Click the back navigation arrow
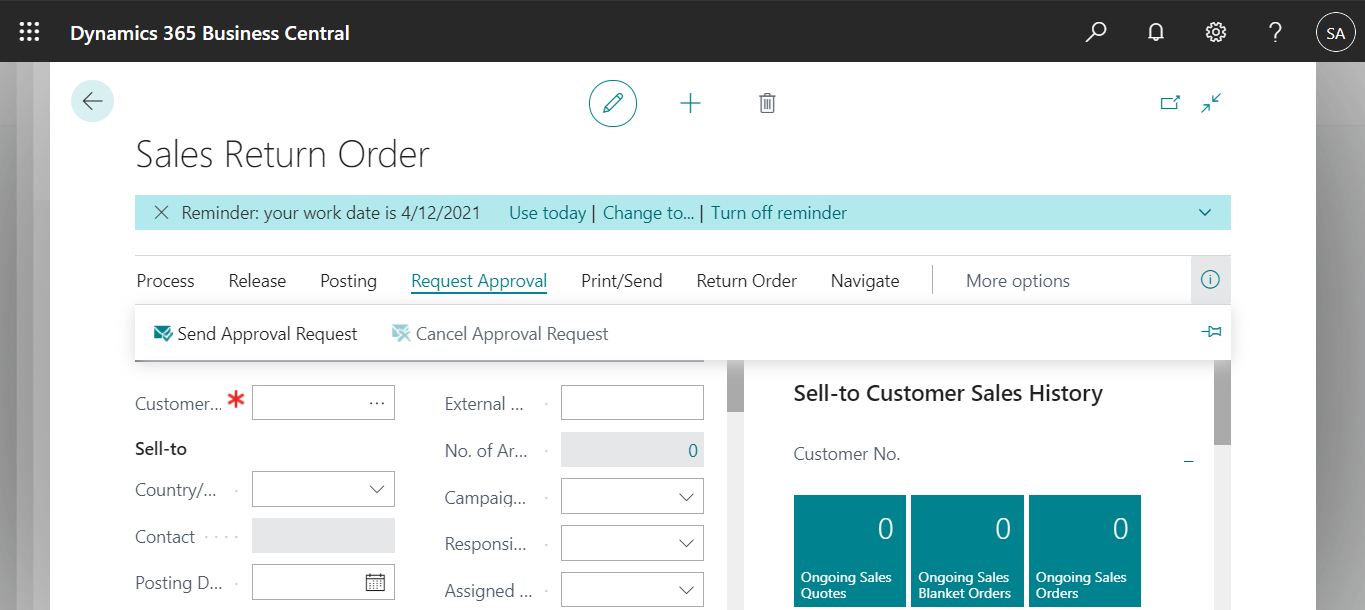 92,101
